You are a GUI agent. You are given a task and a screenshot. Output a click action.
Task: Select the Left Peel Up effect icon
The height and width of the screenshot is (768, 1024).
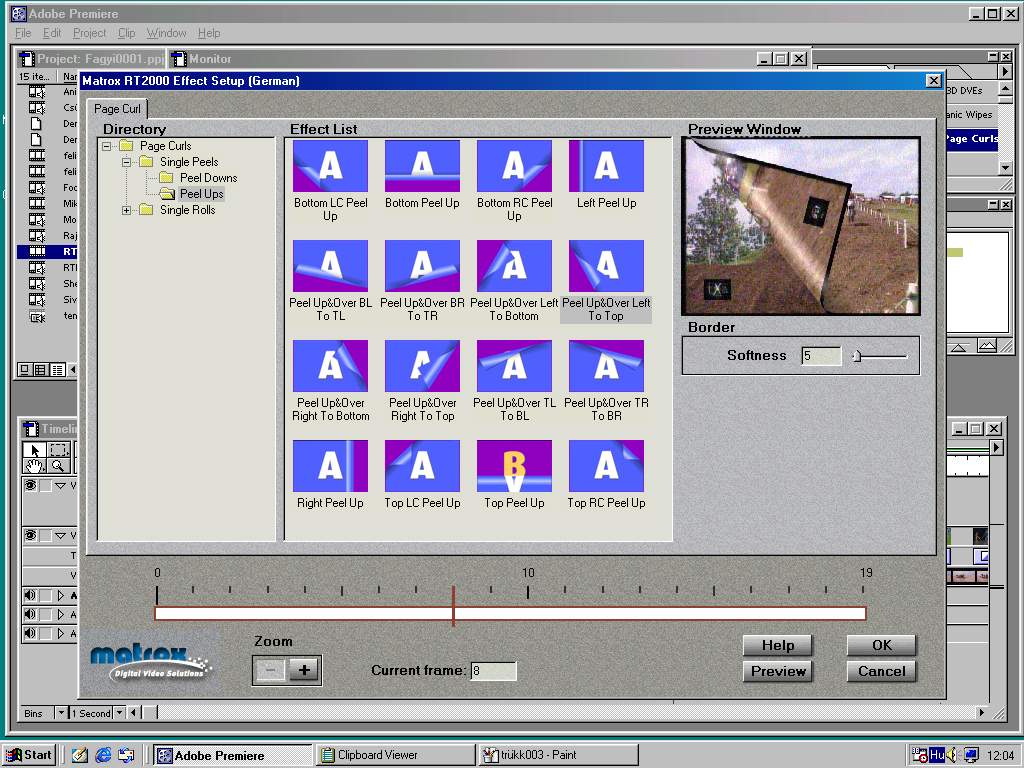(606, 166)
